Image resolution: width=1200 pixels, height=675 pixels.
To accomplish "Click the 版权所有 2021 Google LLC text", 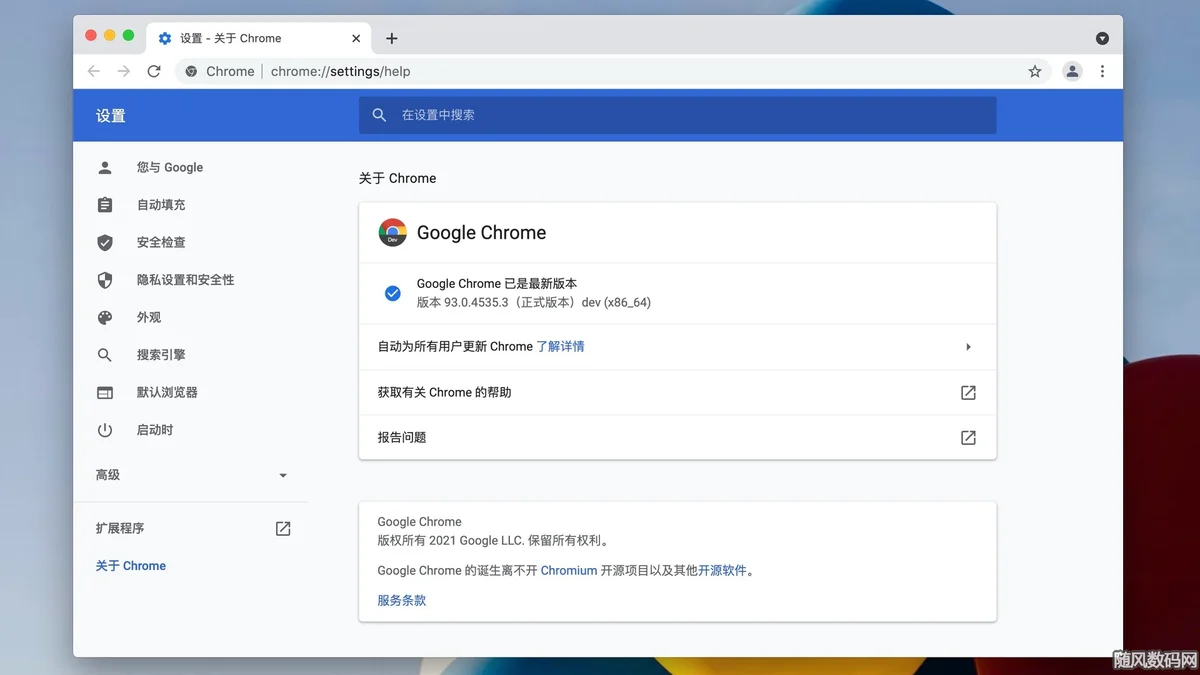I will tap(493, 541).
